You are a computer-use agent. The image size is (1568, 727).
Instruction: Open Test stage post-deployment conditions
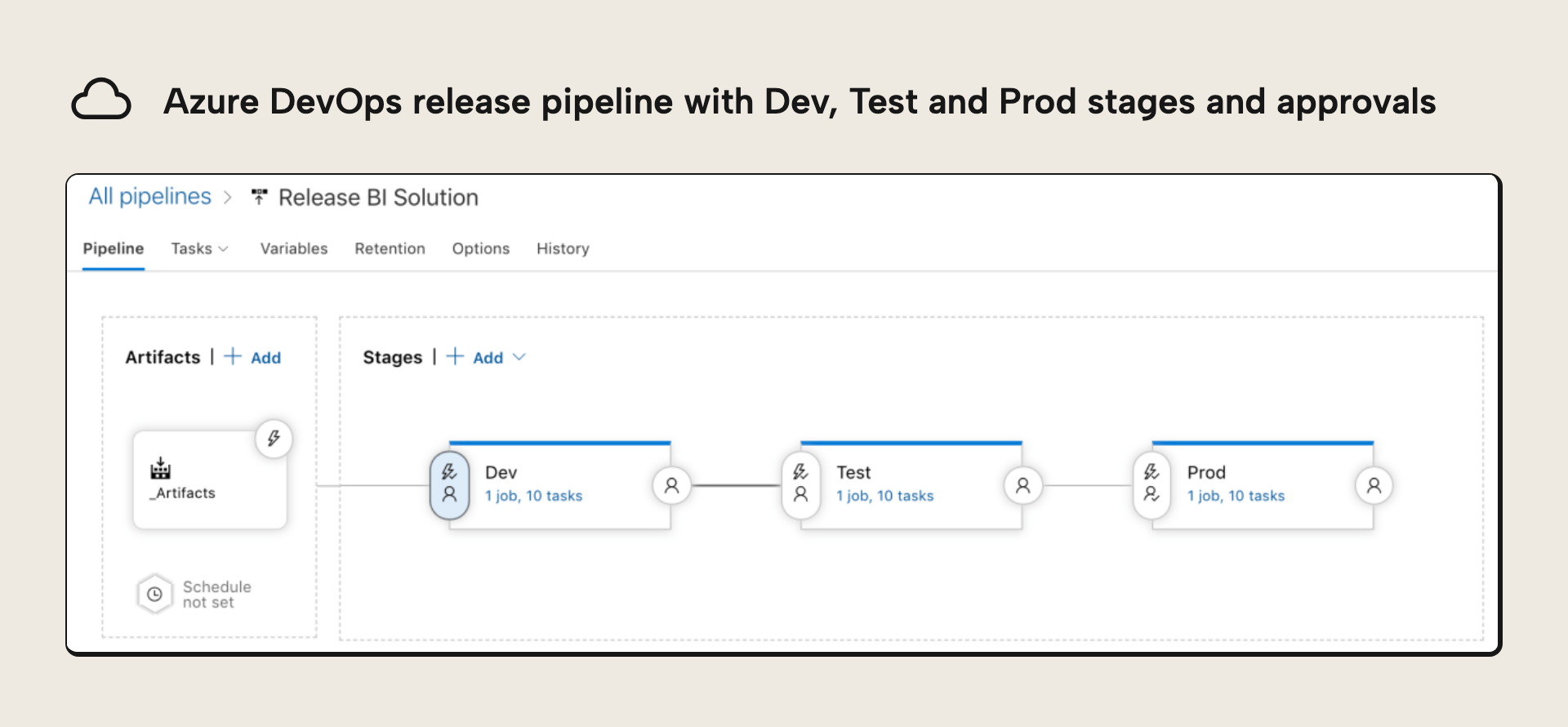1022,486
